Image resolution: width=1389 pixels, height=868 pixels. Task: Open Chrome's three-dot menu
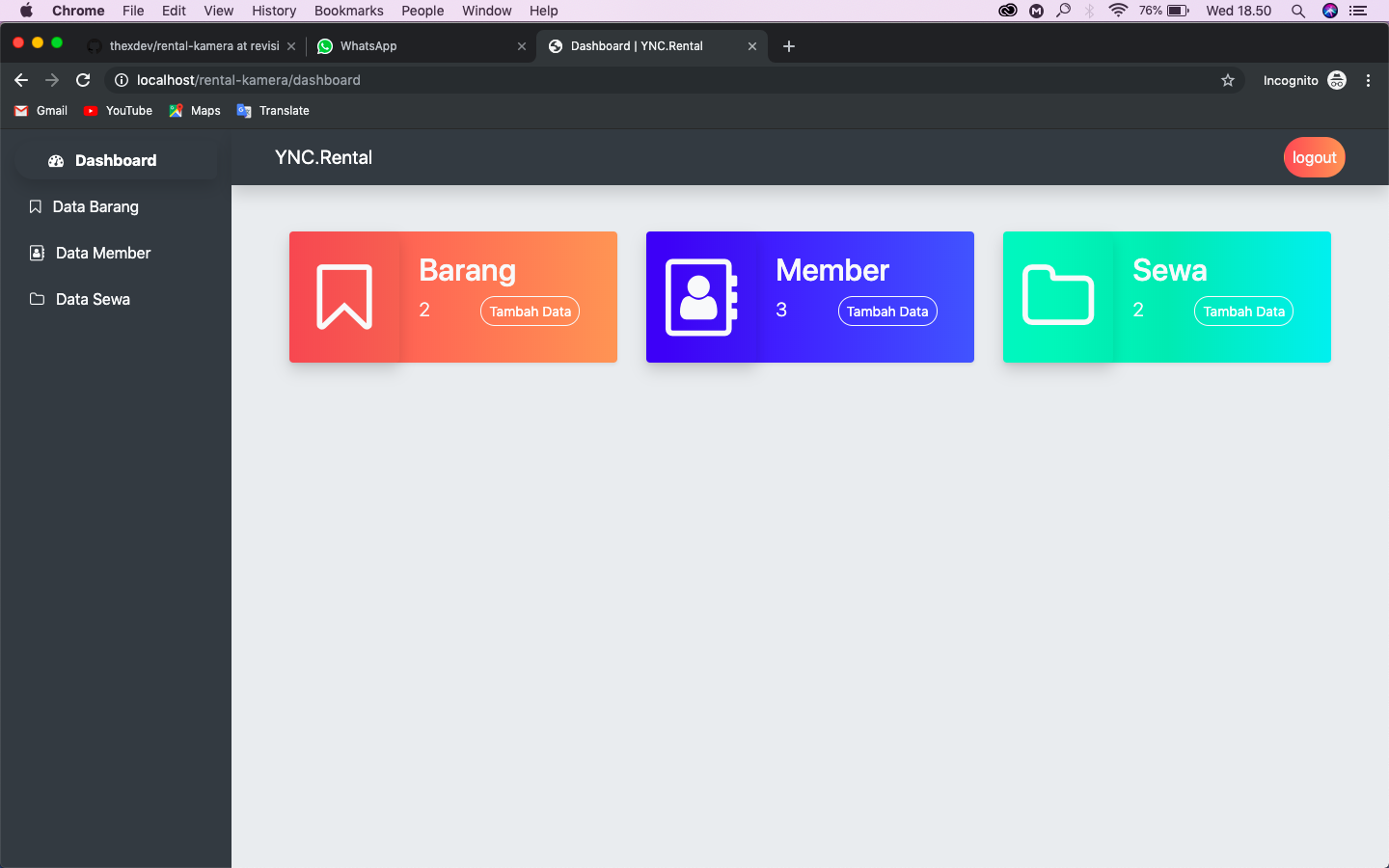click(x=1368, y=80)
